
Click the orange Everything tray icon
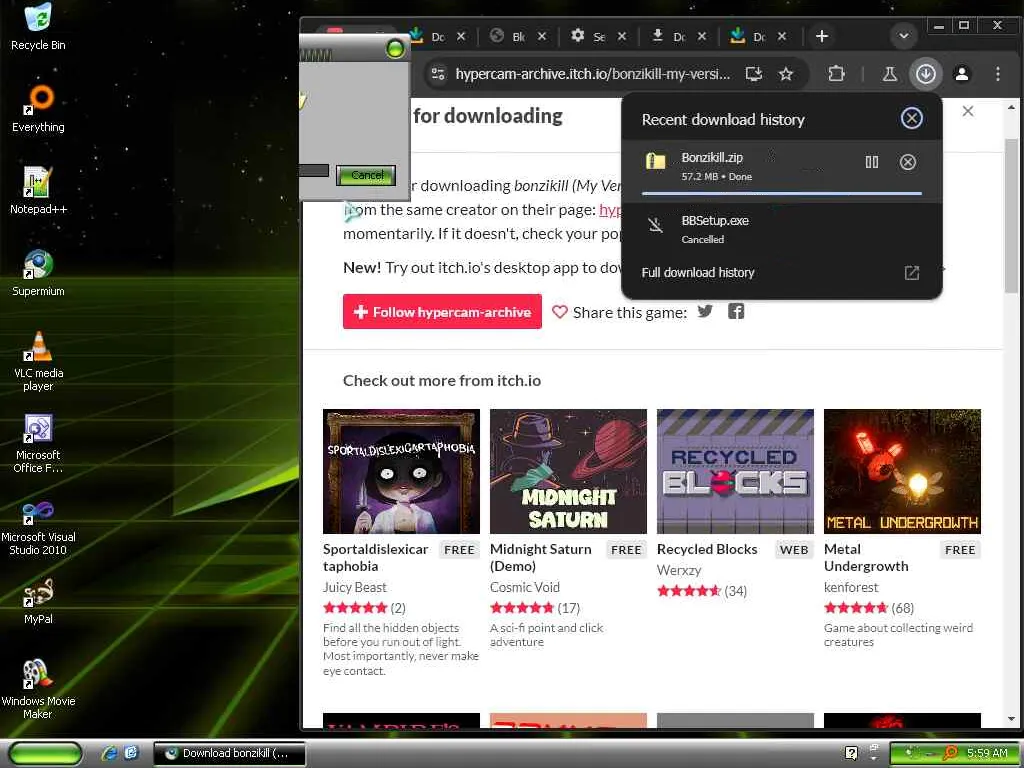click(952, 753)
